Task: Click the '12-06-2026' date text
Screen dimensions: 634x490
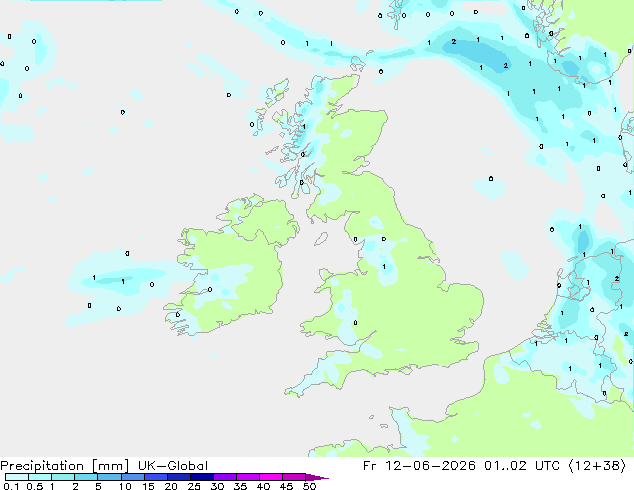Action: (430, 466)
